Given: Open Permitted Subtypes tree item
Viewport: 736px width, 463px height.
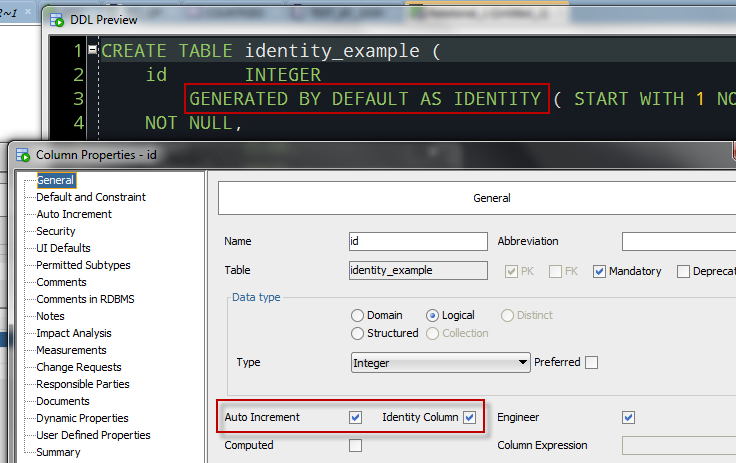Looking at the screenshot, I should point(83,265).
